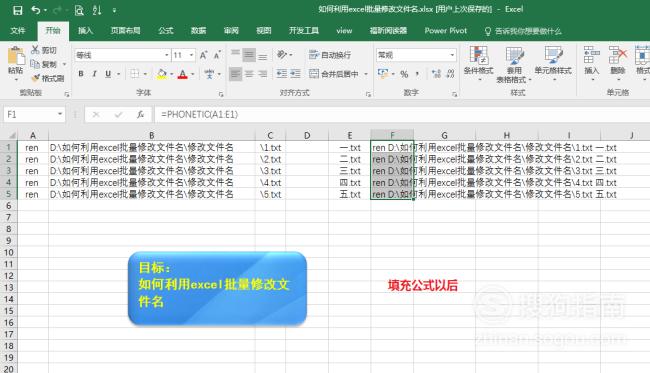Click the text Orientation icon
Viewport: 650px width, 373px height.
(282, 54)
